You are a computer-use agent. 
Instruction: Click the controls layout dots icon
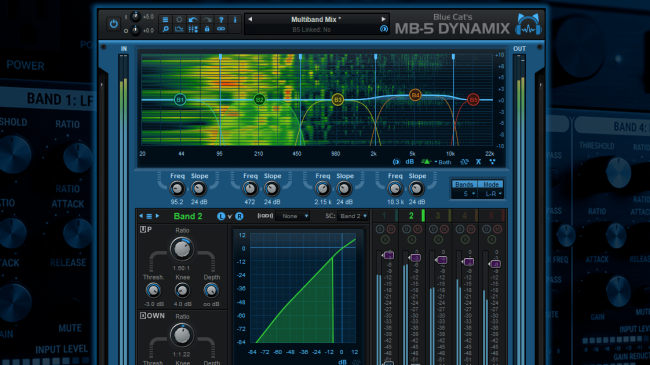pyautogui.click(x=193, y=29)
